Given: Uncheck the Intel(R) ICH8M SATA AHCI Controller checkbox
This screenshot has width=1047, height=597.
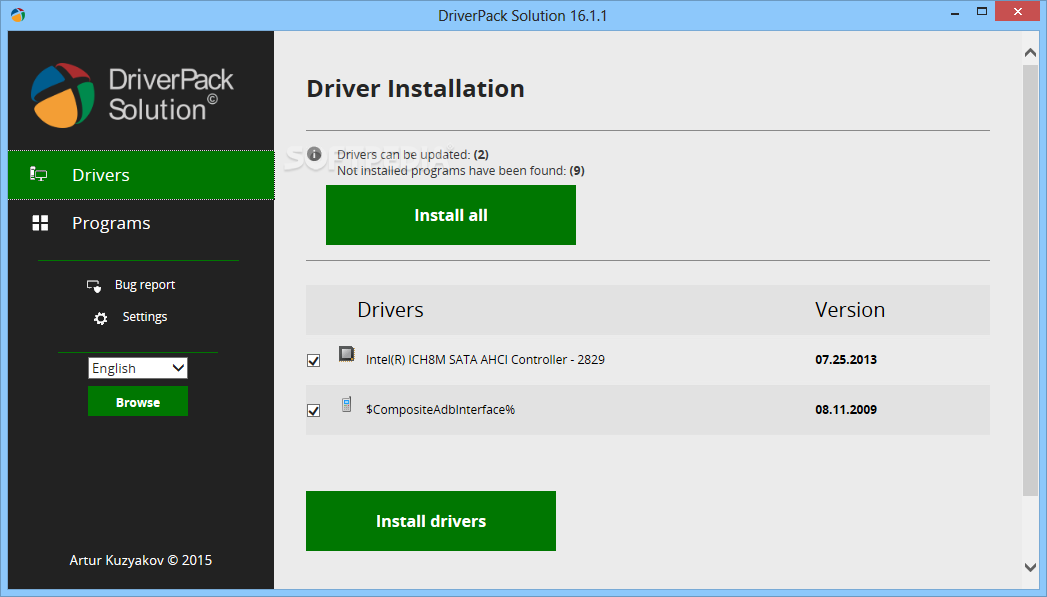Looking at the screenshot, I should 313,361.
